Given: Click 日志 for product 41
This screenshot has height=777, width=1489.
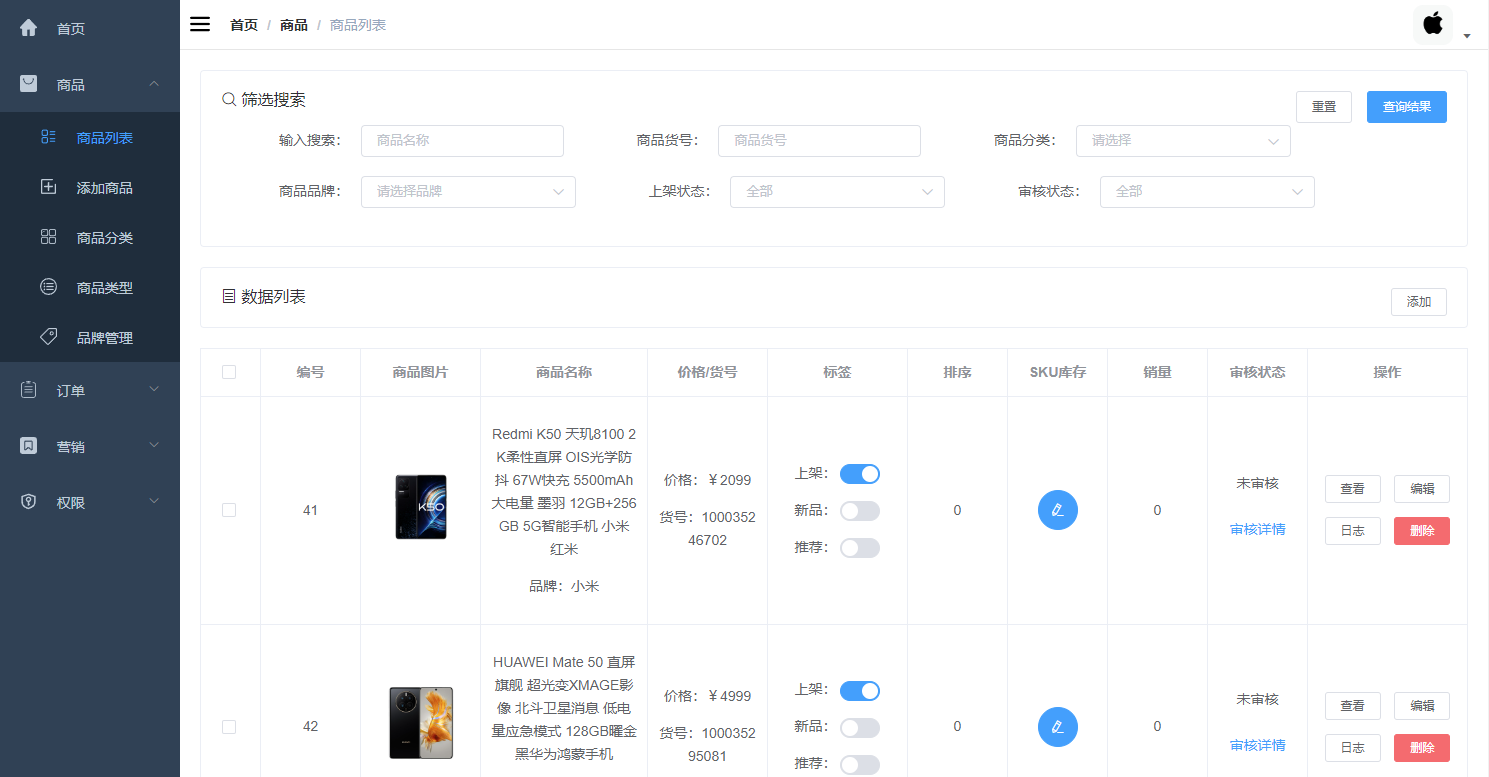Looking at the screenshot, I should tap(1353, 531).
